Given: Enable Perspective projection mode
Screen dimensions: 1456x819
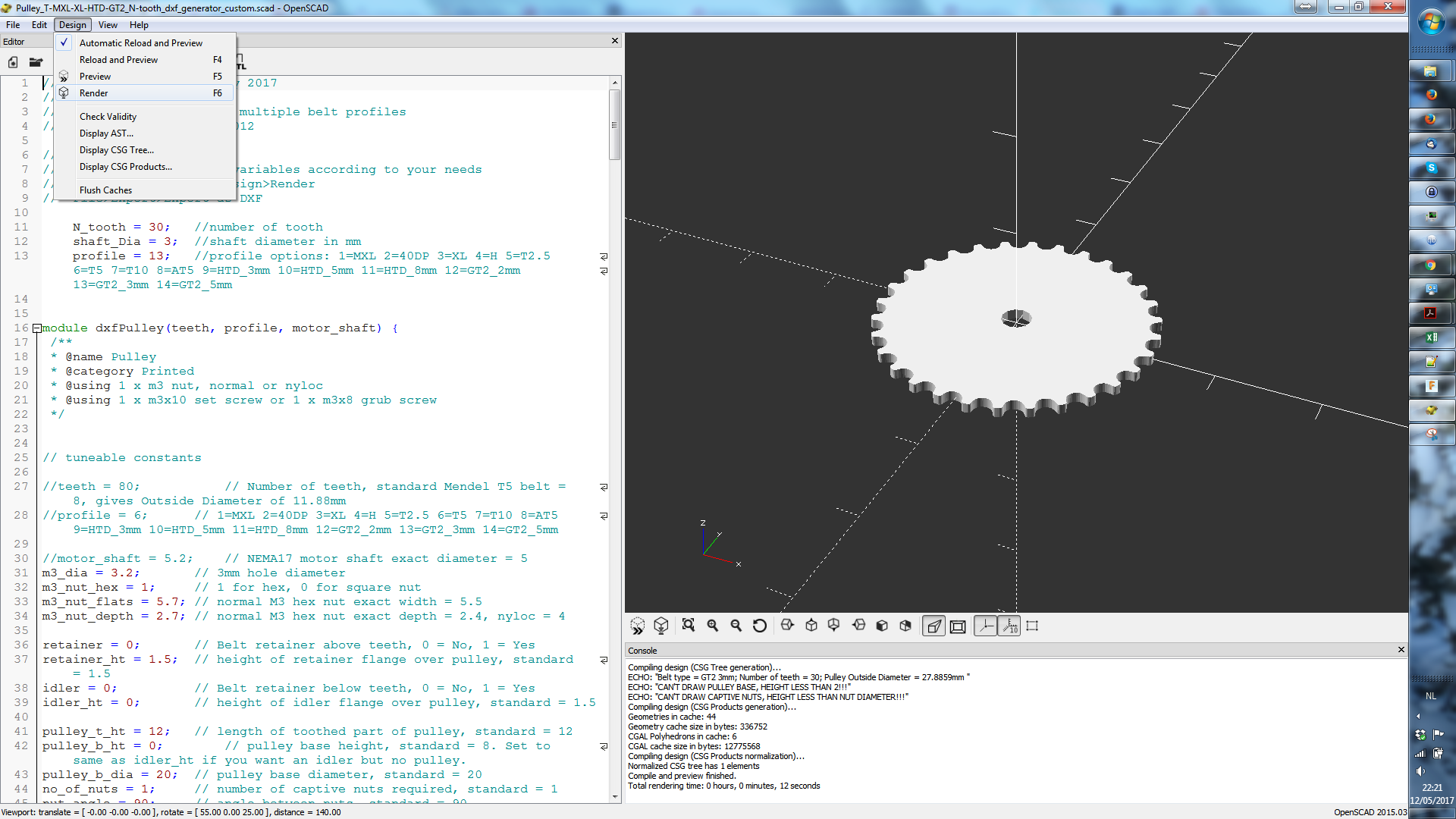Looking at the screenshot, I should 934,626.
